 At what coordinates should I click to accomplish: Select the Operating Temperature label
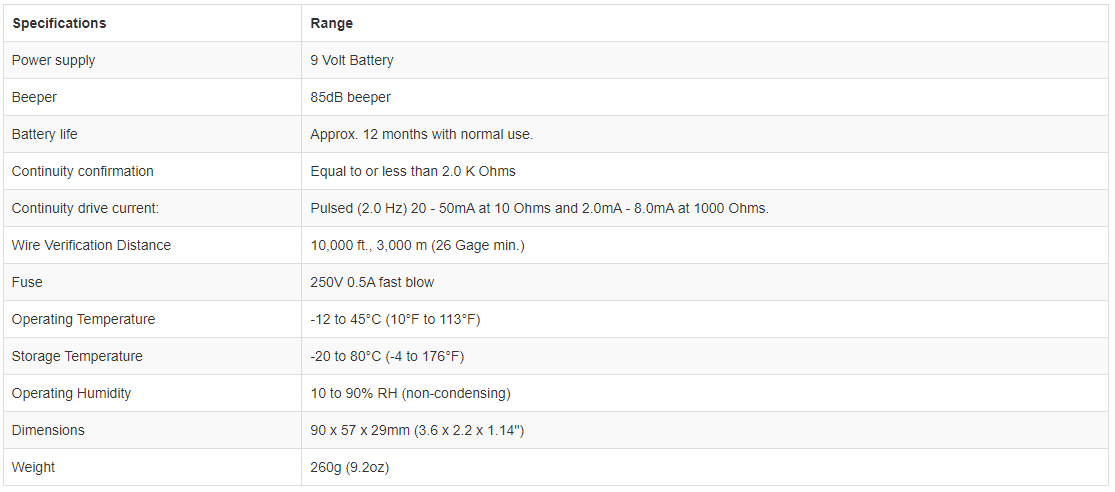click(83, 319)
